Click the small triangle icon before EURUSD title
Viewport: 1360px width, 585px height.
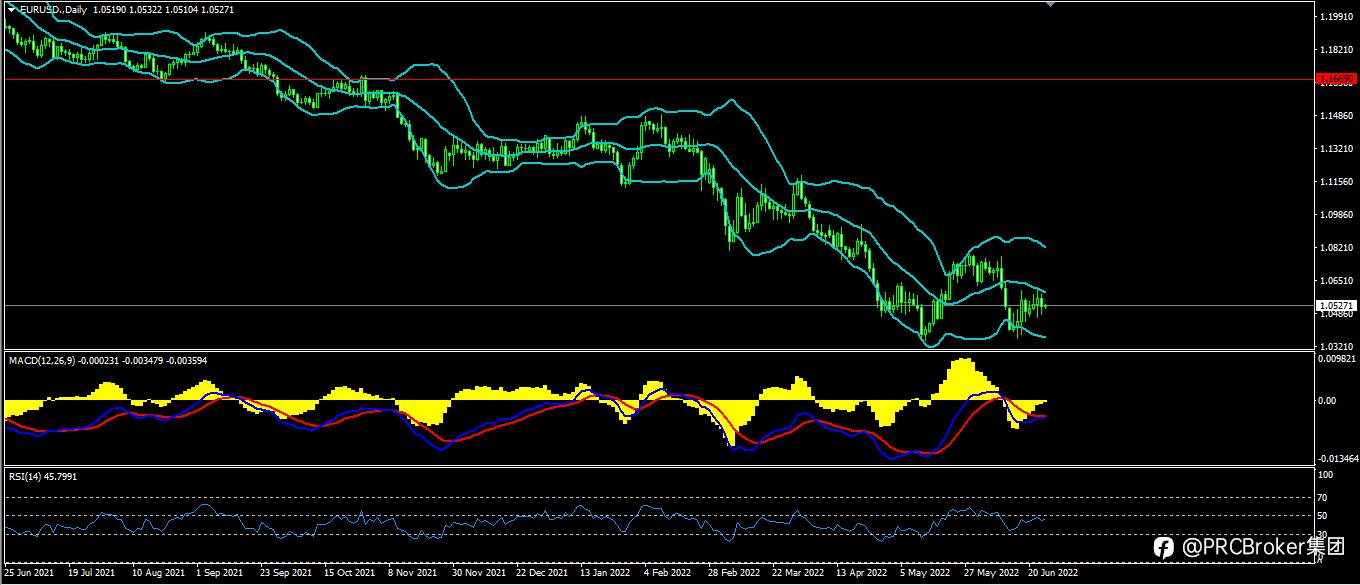pos(11,8)
